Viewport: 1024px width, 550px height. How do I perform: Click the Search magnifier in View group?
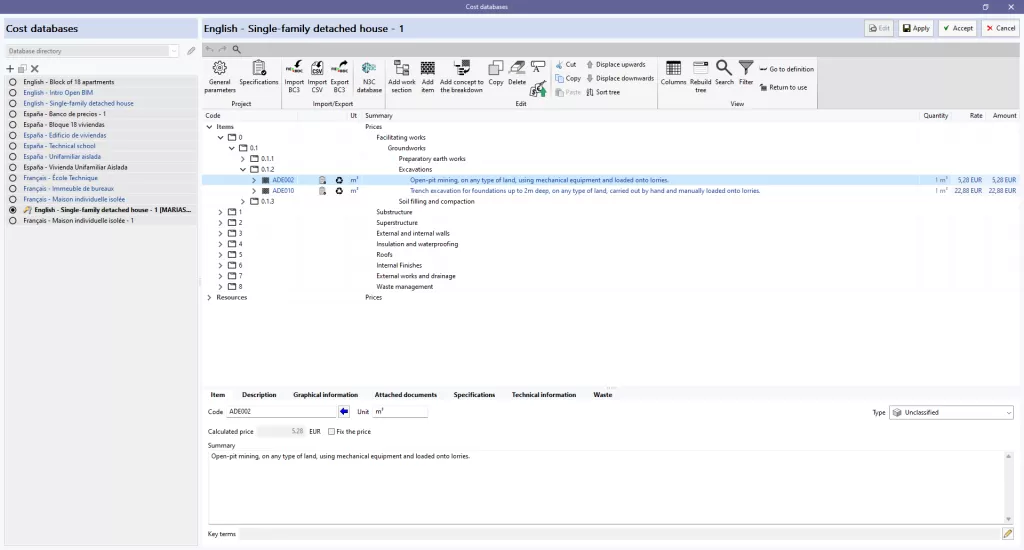click(x=724, y=73)
